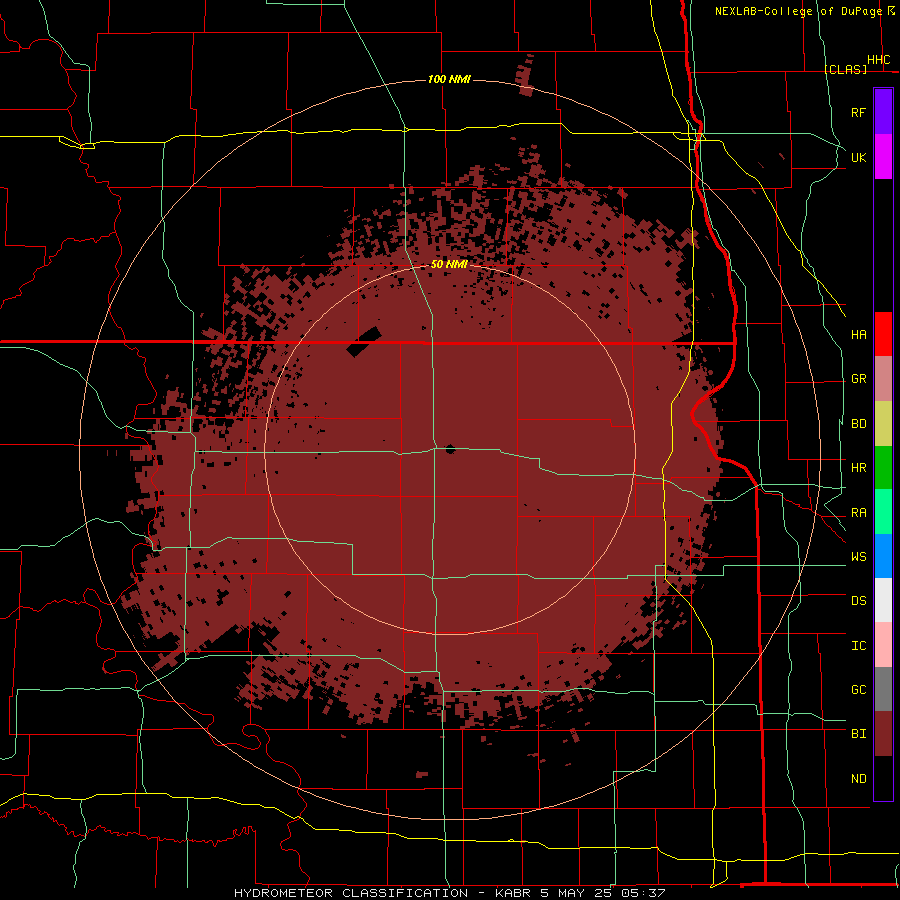Click the ND legend label
This screenshot has height=900, width=900.
(858, 779)
